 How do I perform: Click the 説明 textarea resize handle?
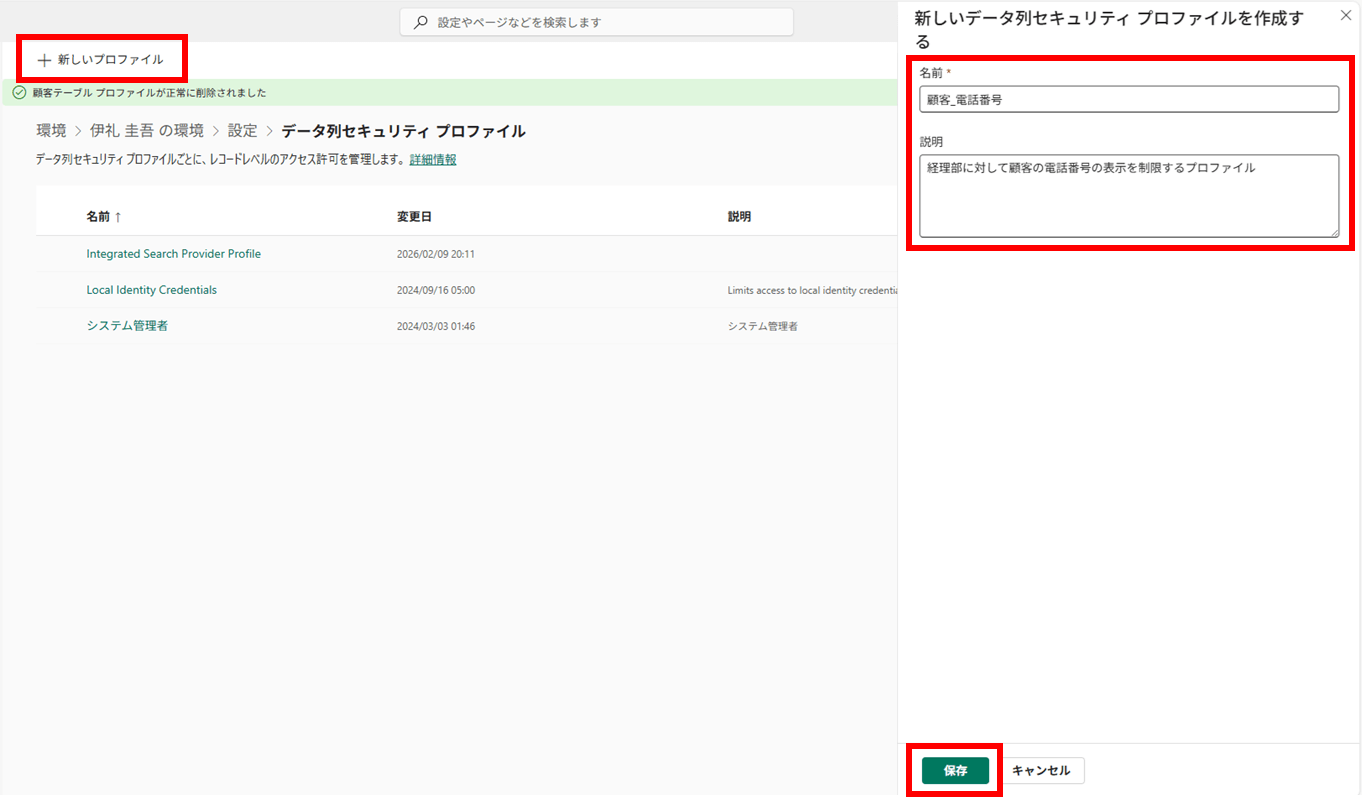[1333, 231]
